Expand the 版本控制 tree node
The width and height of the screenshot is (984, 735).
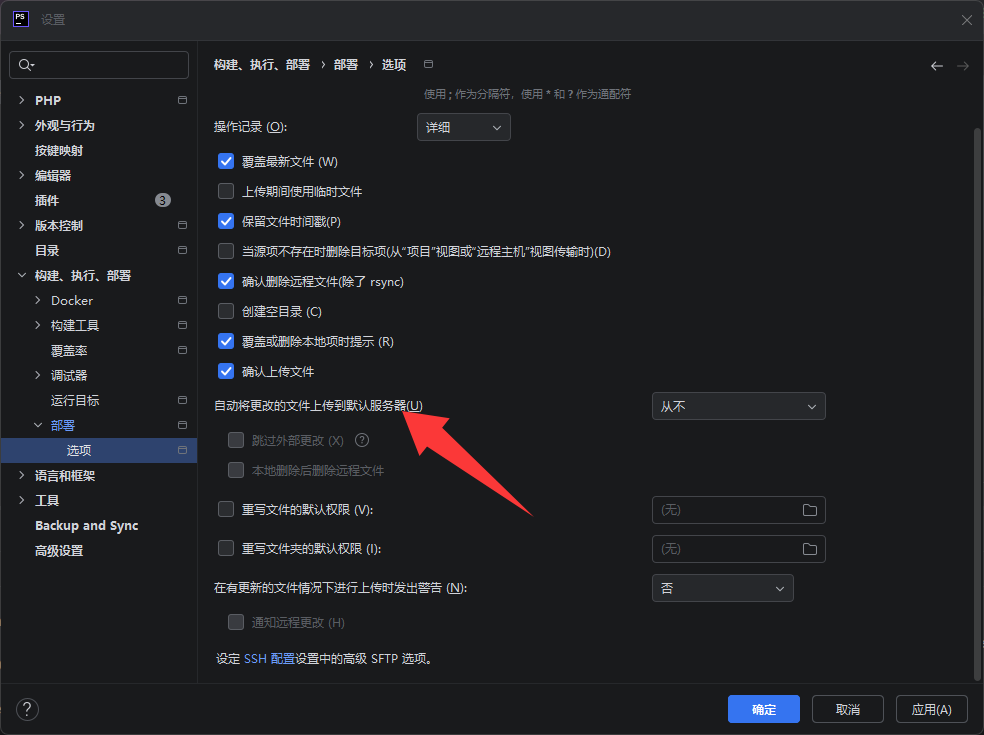pyautogui.click(x=22, y=225)
